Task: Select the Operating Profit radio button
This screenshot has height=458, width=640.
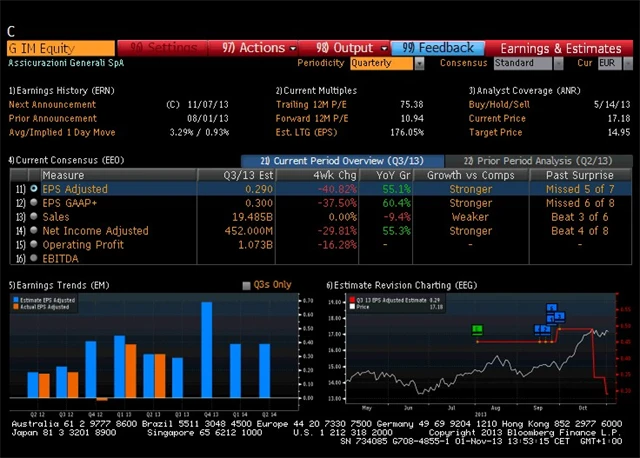Action: pos(34,244)
